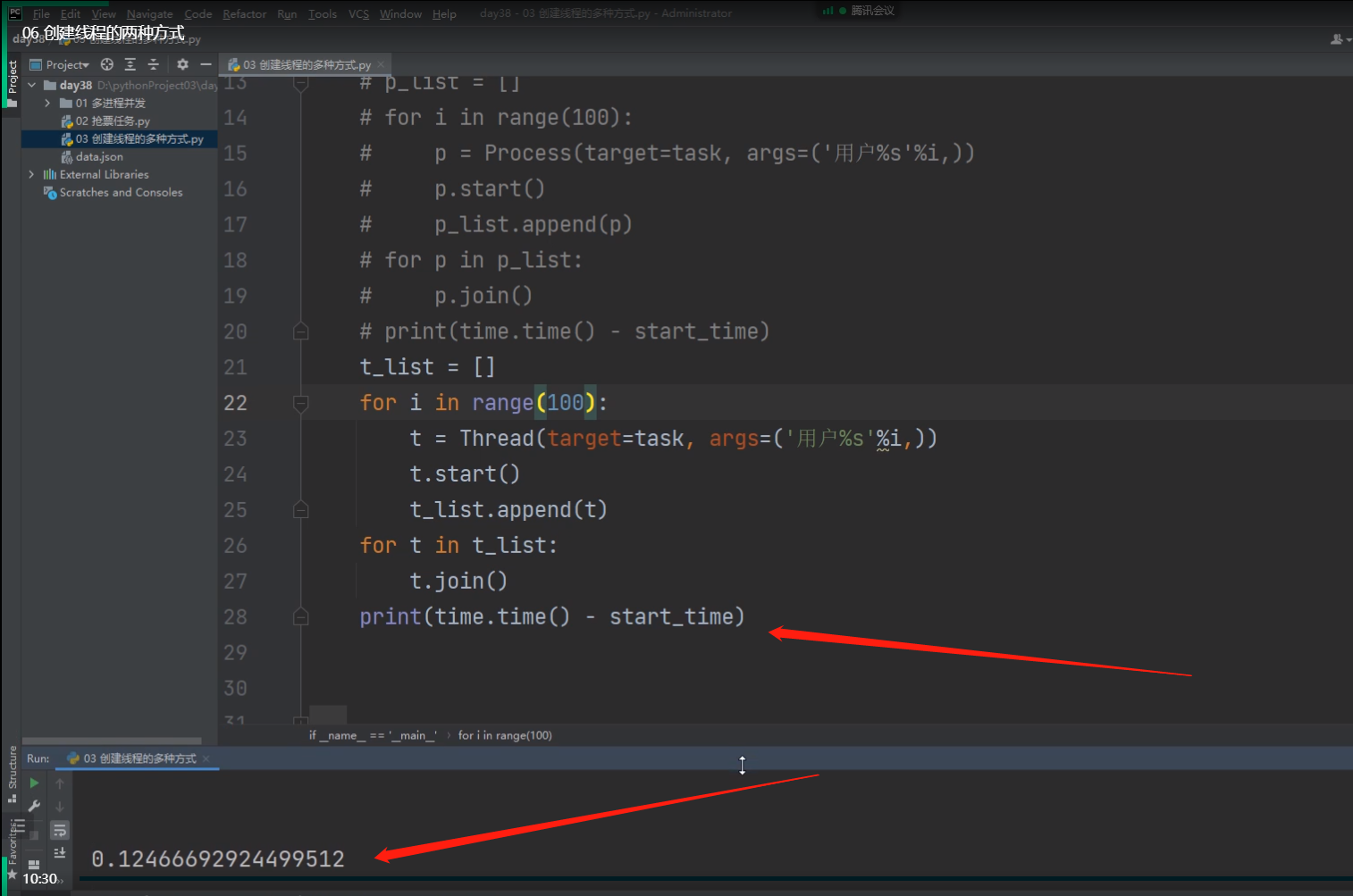The width and height of the screenshot is (1353, 896).
Task: Select the day38 root folder
Action: pyautogui.click(x=76, y=85)
